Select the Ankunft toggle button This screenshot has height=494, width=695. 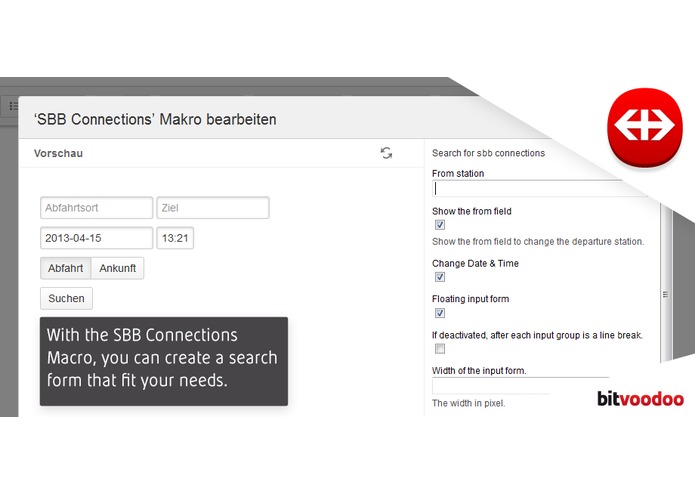pyautogui.click(x=117, y=268)
